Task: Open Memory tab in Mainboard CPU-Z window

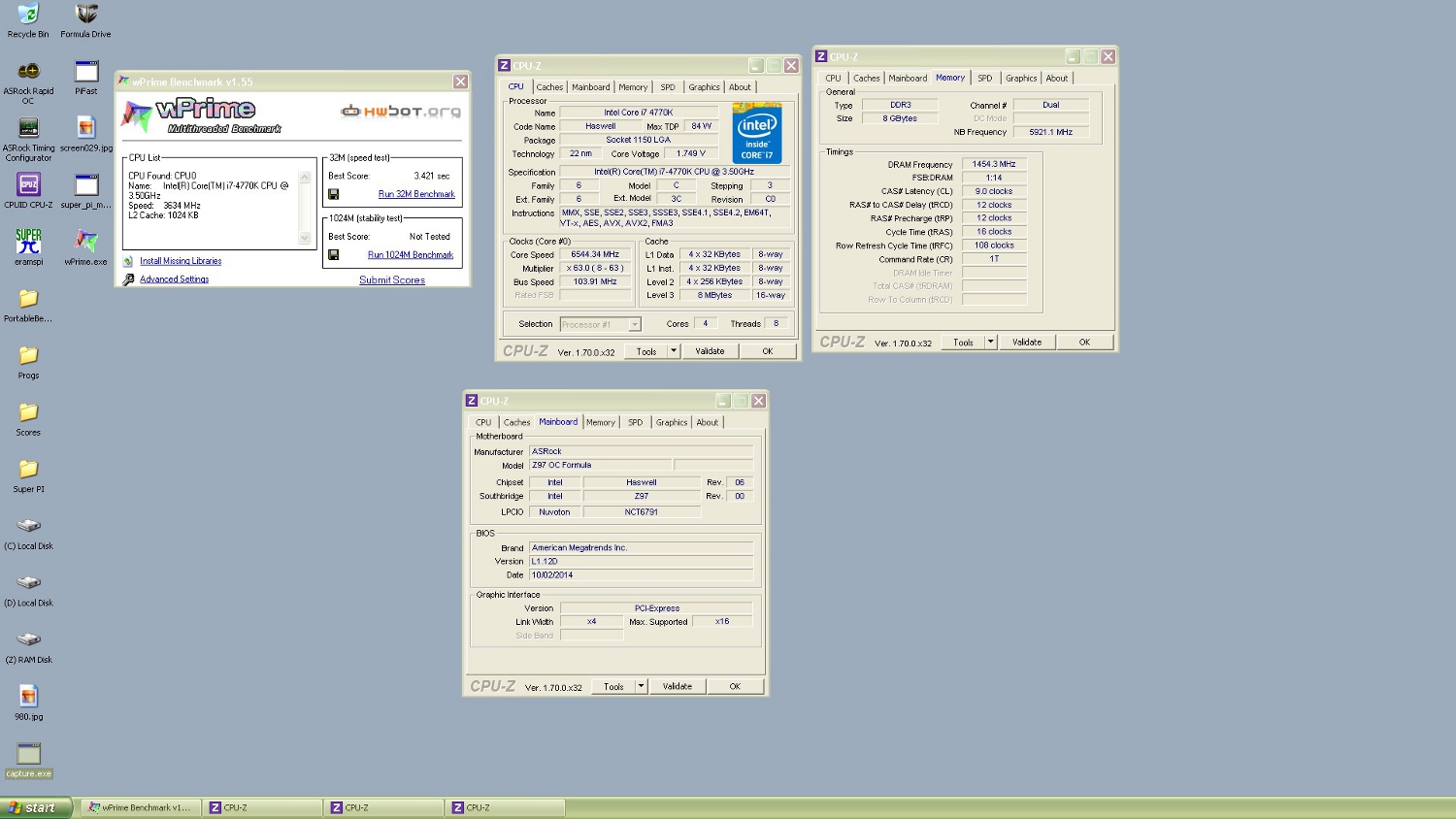Action: (600, 423)
